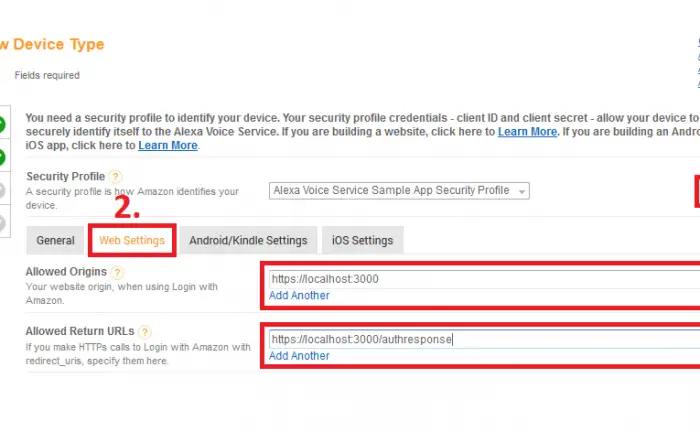Switch to the General tab
This screenshot has height=432, width=700.
pos(55,241)
